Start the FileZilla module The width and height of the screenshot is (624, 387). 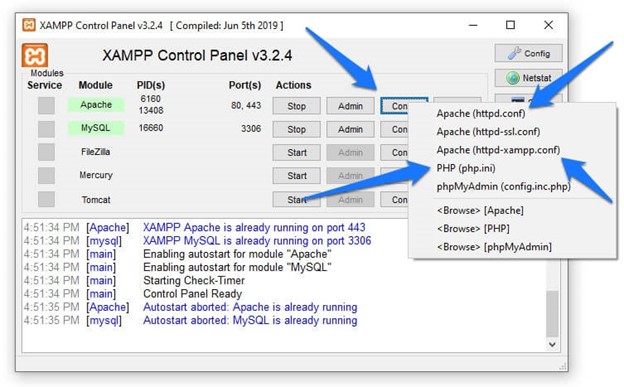coord(296,152)
